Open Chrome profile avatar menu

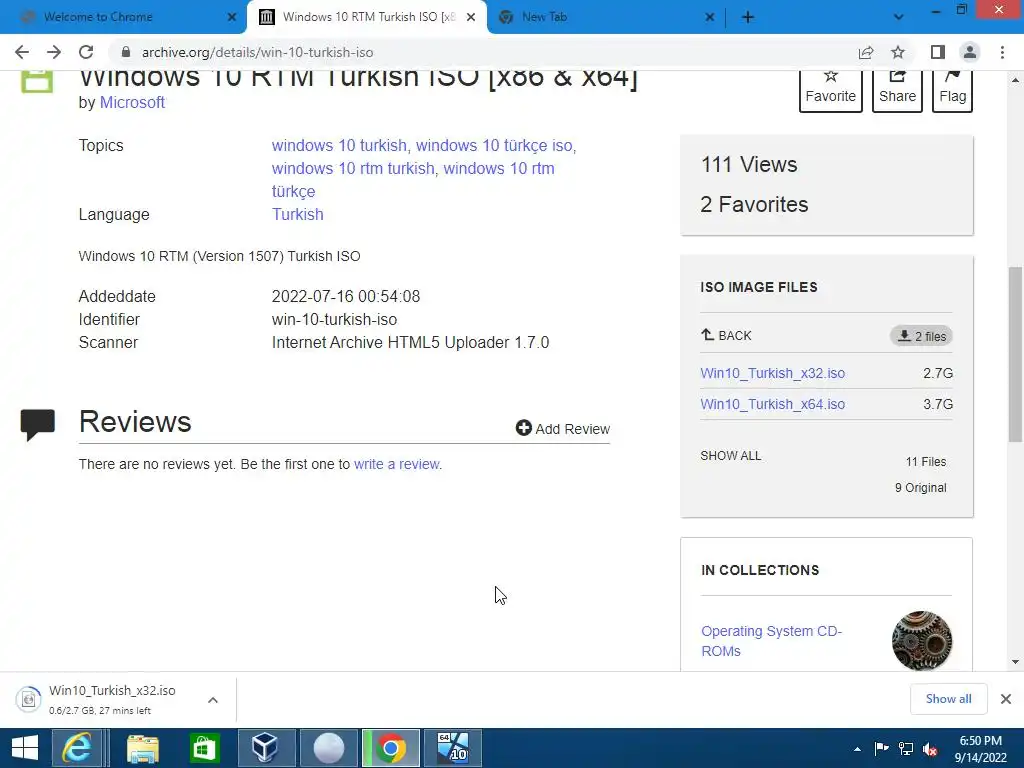[970, 52]
